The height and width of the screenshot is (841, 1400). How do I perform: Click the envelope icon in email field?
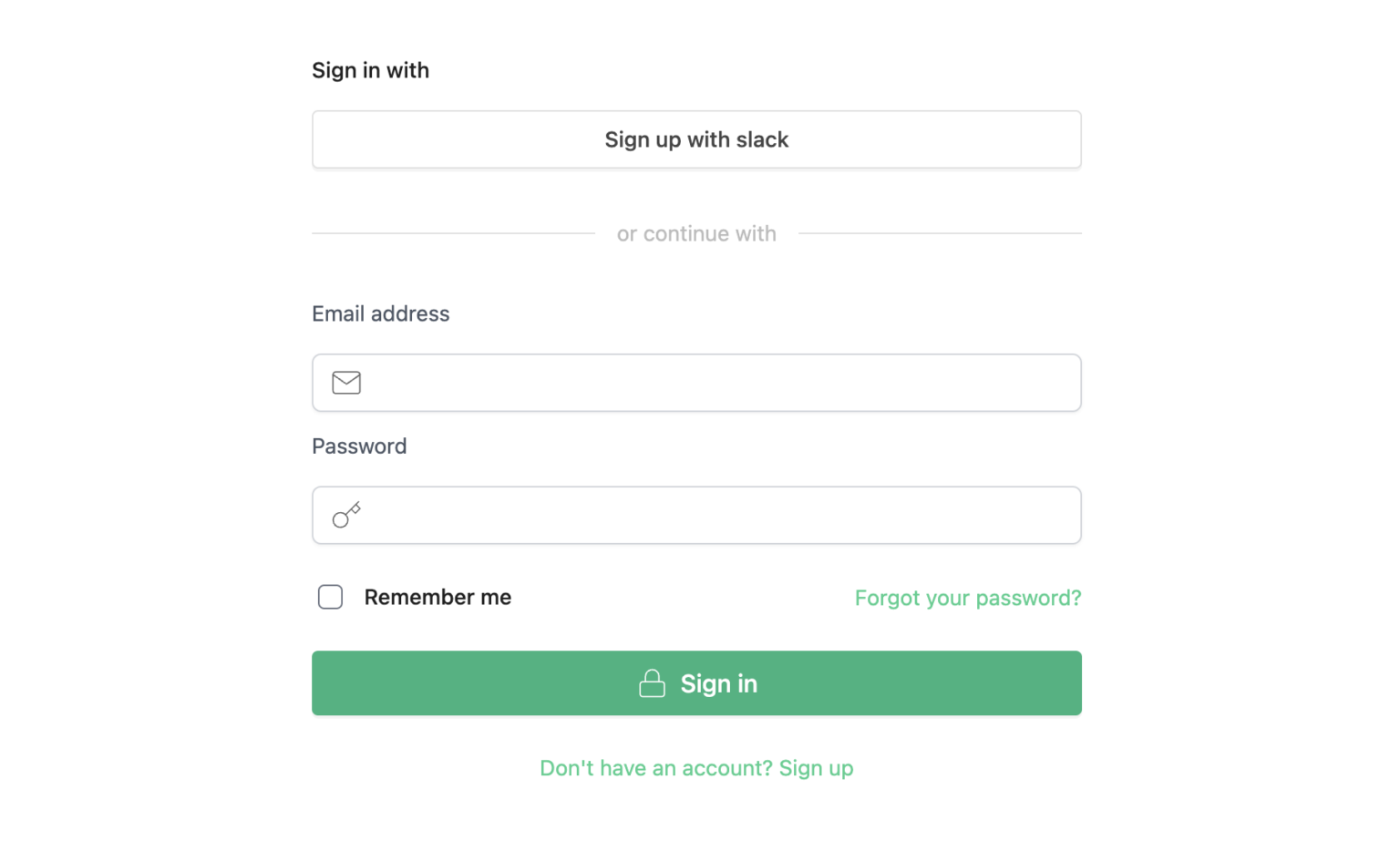coord(346,383)
